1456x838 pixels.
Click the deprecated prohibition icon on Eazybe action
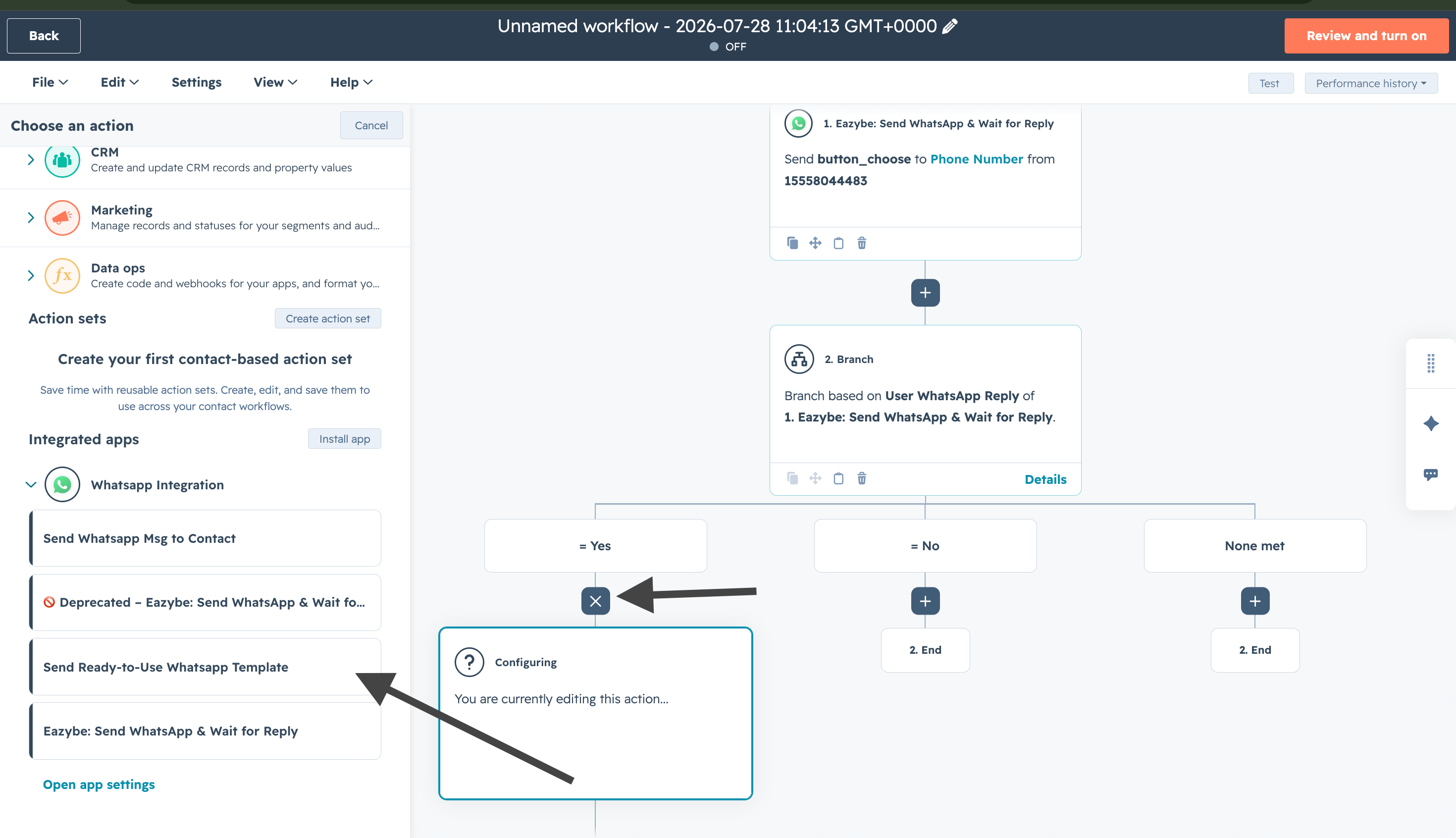point(49,602)
